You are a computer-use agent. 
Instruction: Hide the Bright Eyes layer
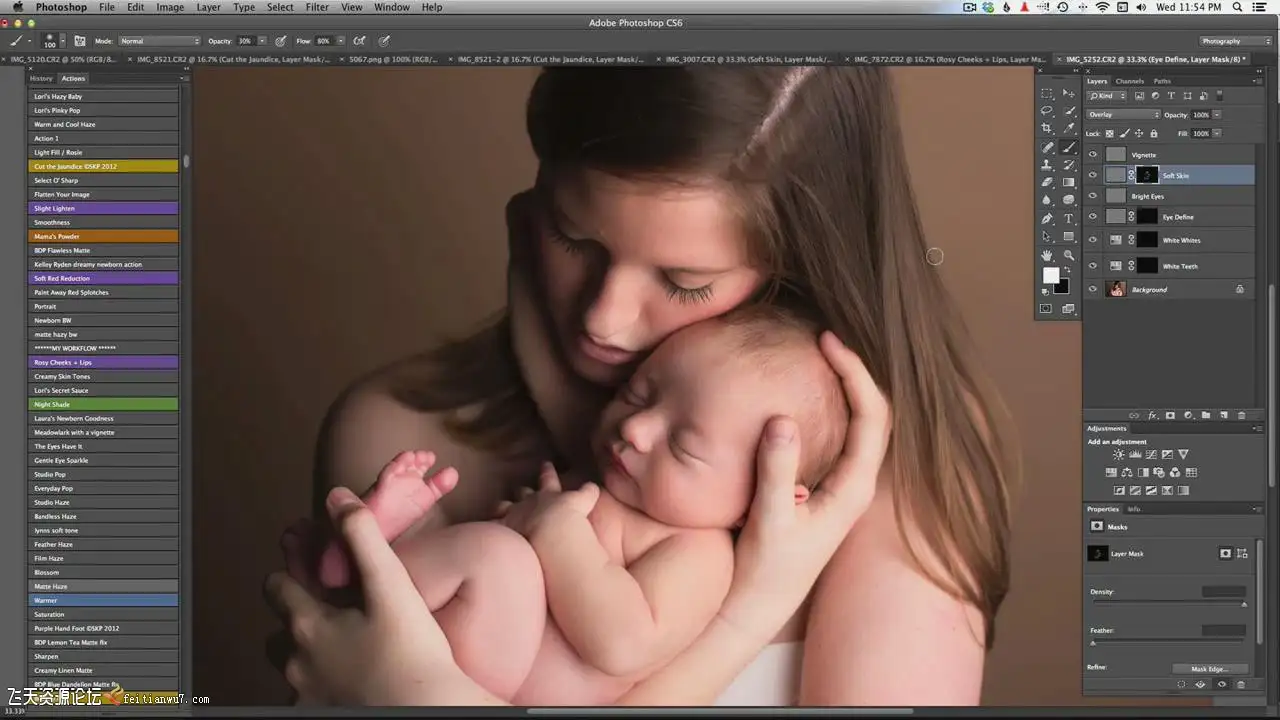(x=1093, y=196)
